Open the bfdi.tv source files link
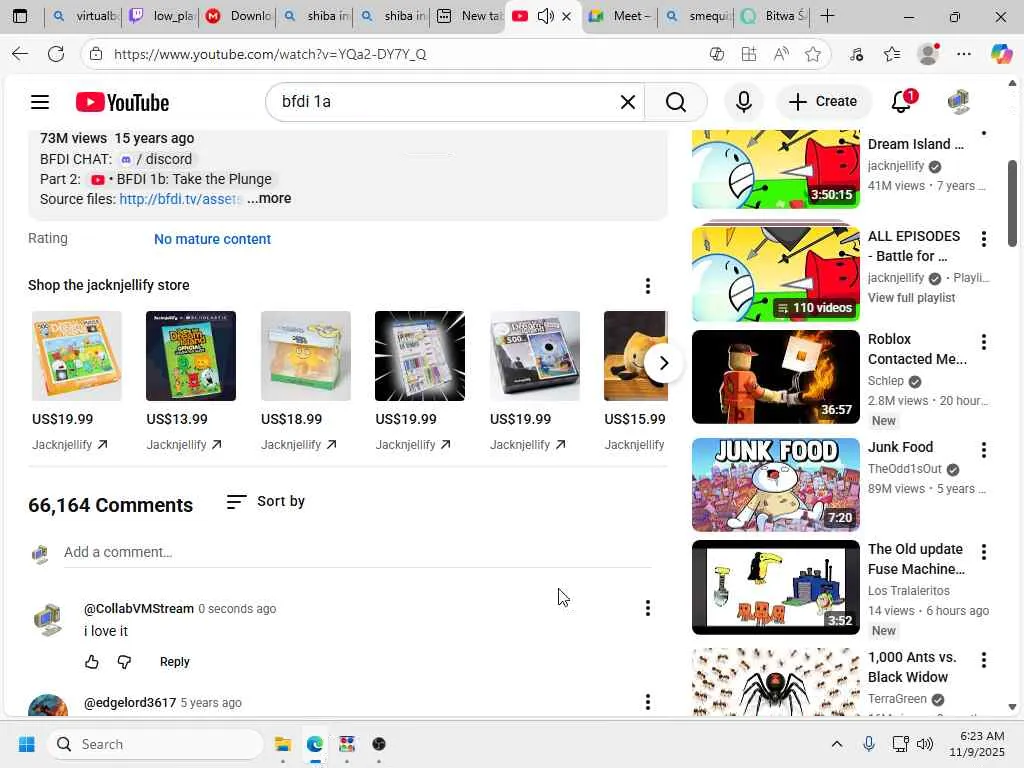The height and width of the screenshot is (768, 1024). (x=181, y=199)
